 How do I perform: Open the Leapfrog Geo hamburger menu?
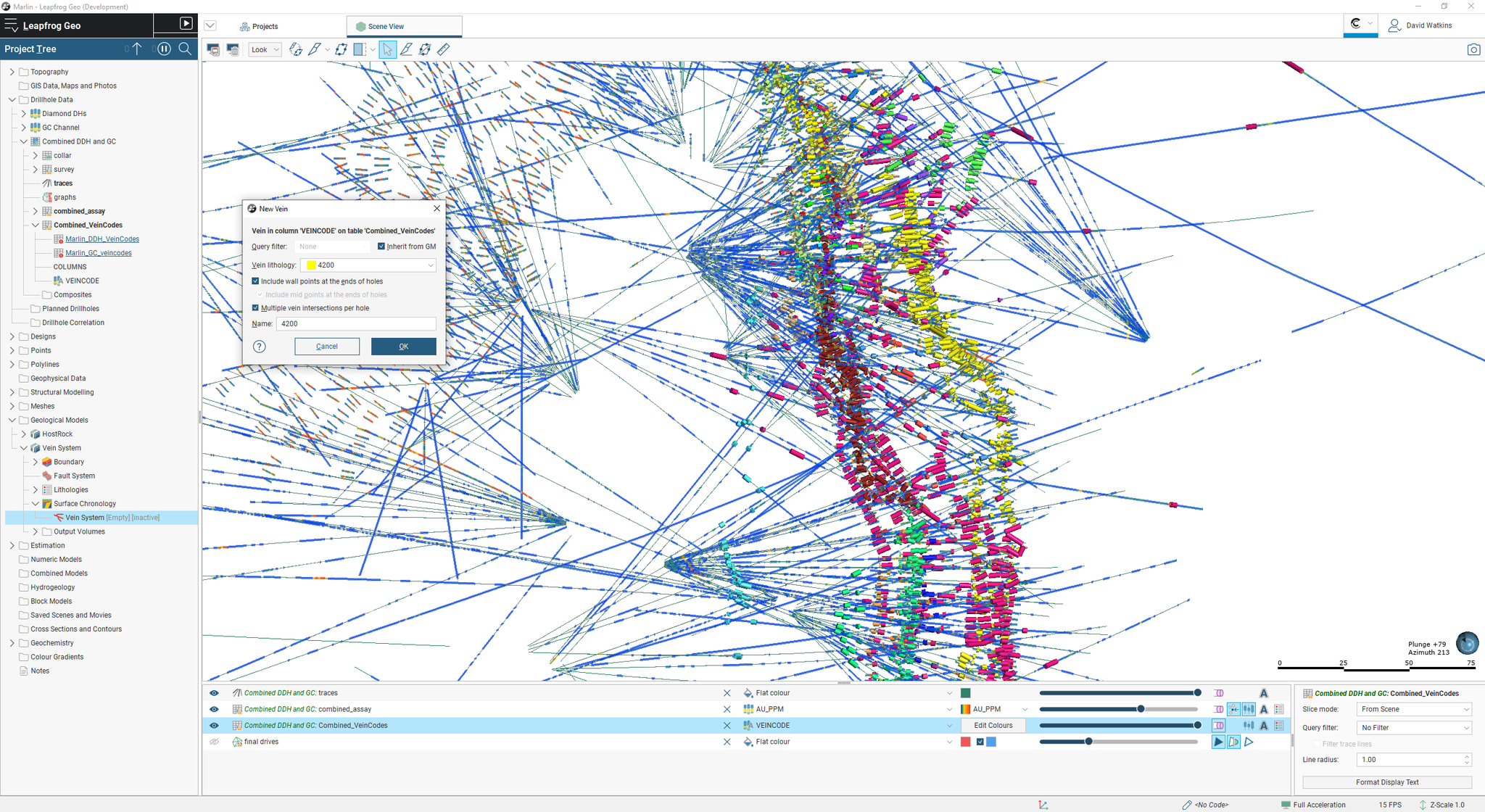(11, 25)
